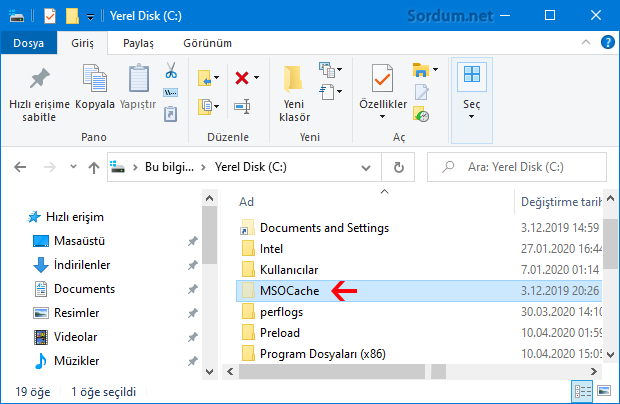
Task: Click the Kopyala copy icon
Action: (95, 78)
